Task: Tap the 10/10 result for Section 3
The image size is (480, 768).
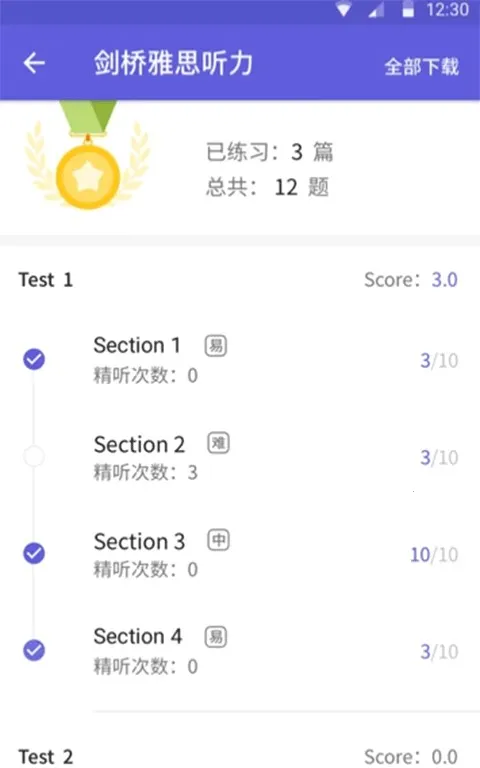Action: pyautogui.click(x=434, y=554)
